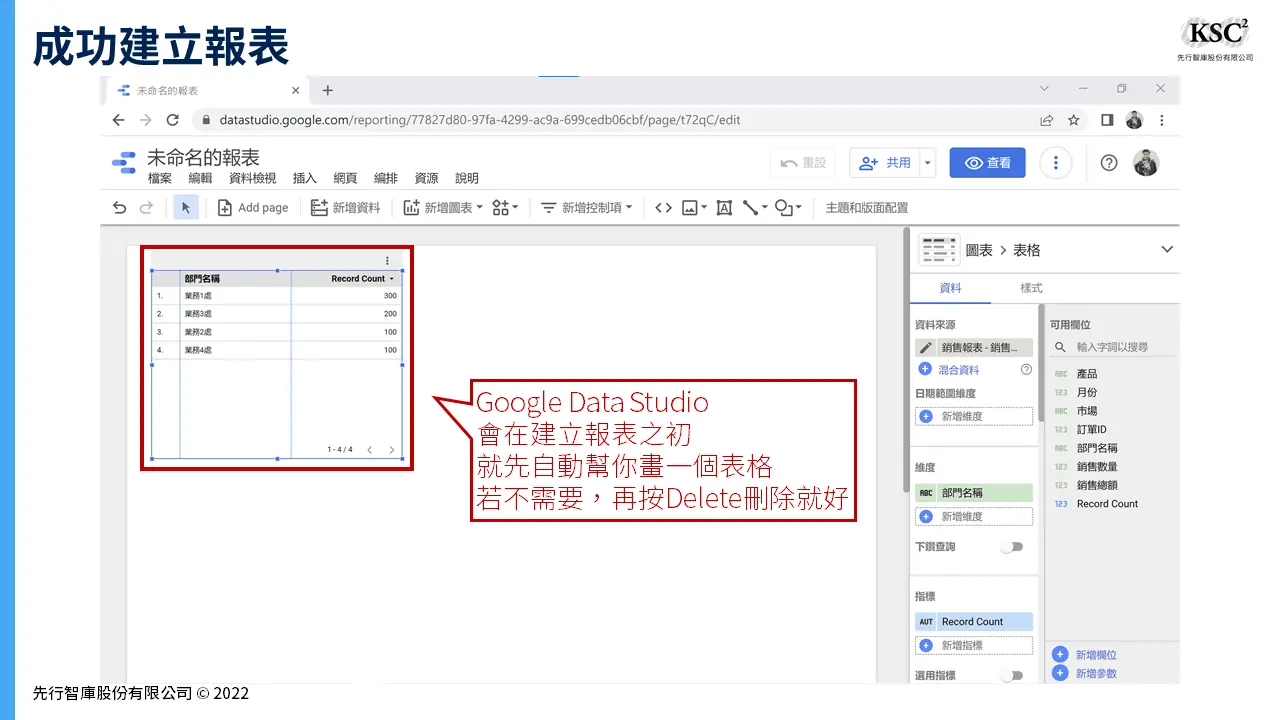This screenshot has height=720, width=1280.
Task: Collapse the 圖表 > 表格 panel chevron
Action: 1166,250
